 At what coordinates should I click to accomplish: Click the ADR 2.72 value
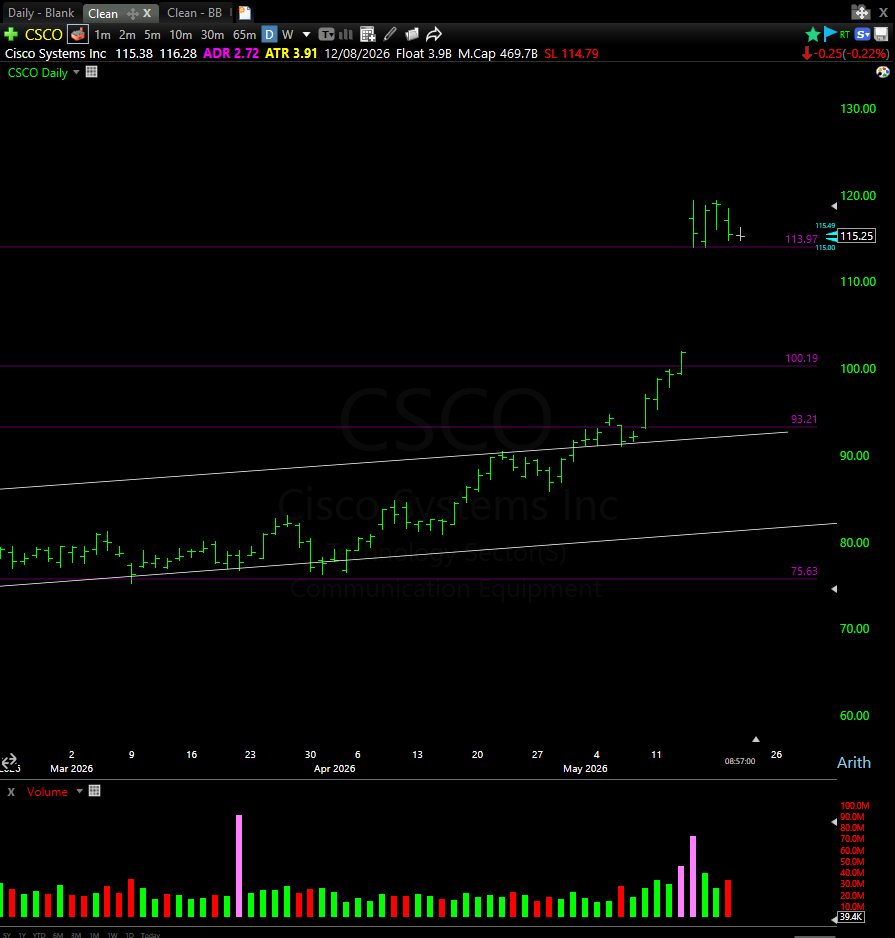pyautogui.click(x=231, y=53)
